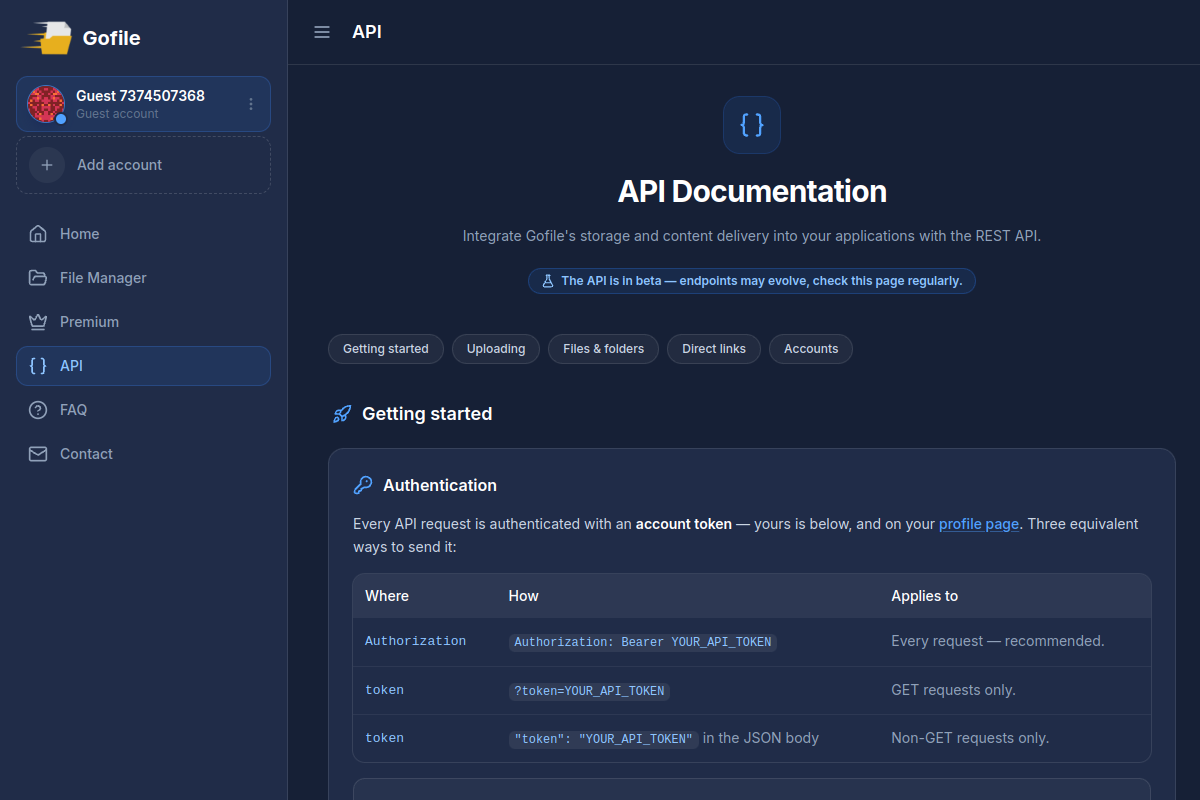Viewport: 1200px width, 800px height.
Task: Click the Getting started section heading
Action: point(427,414)
